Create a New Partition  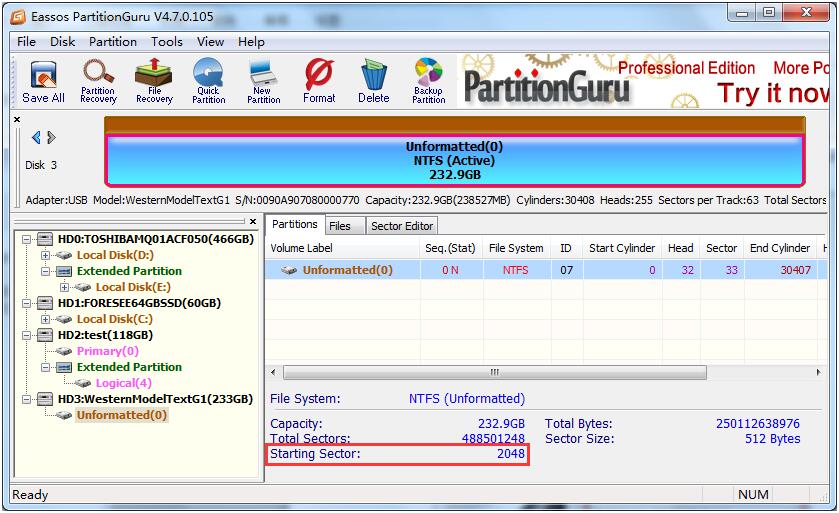click(x=263, y=81)
